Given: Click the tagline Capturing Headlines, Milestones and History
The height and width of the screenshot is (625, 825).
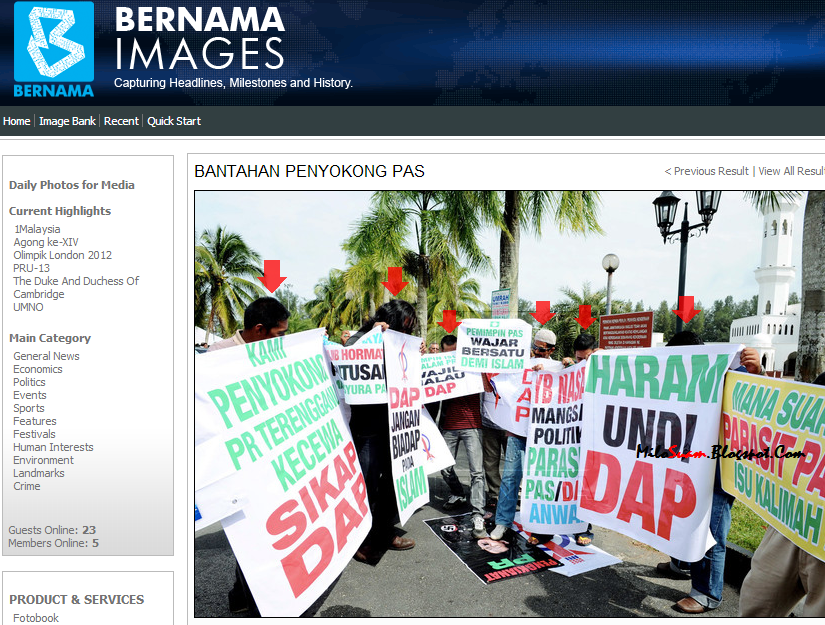Looking at the screenshot, I should 233,83.
